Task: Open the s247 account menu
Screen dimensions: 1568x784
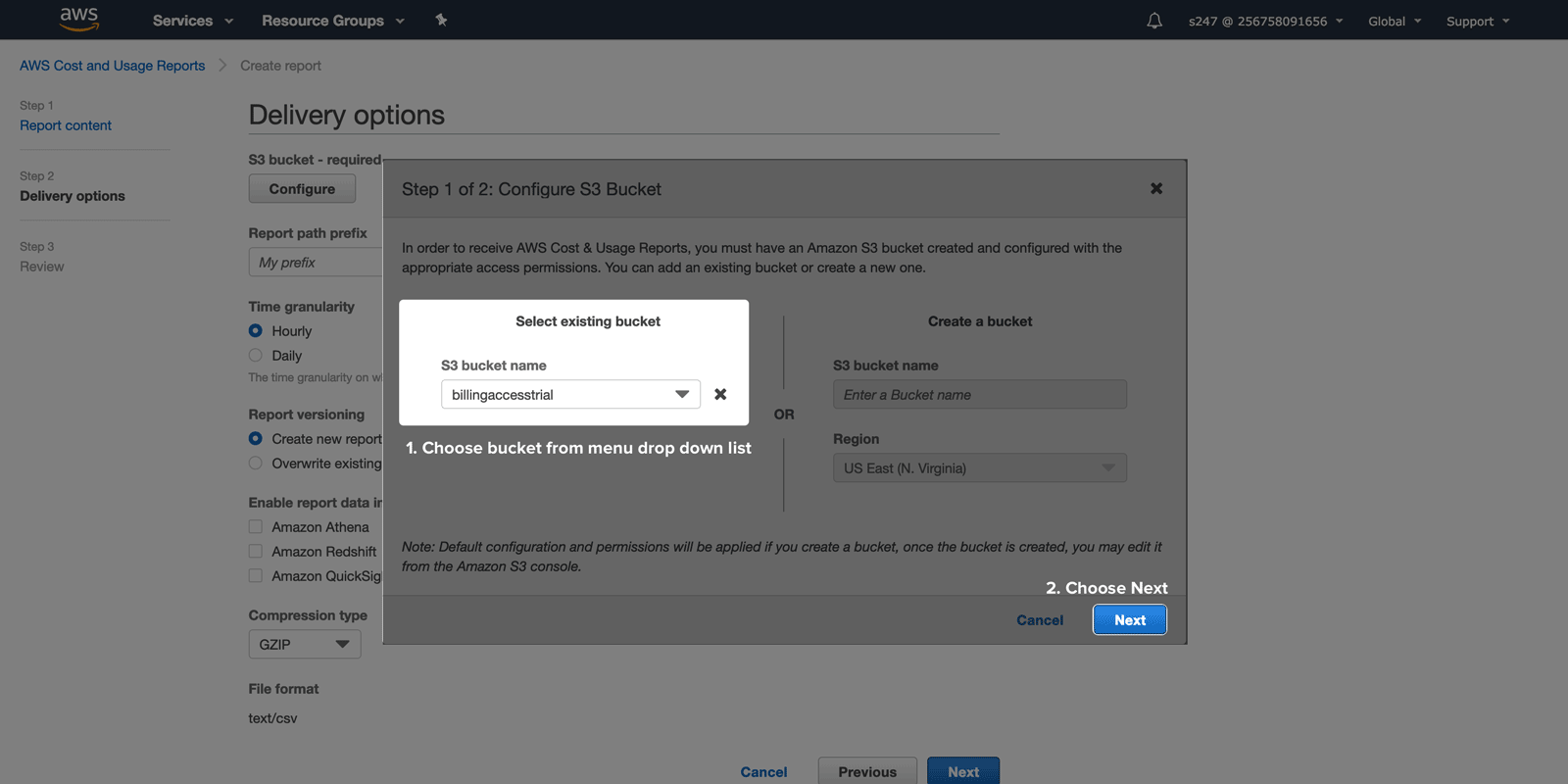Action: [1265, 21]
